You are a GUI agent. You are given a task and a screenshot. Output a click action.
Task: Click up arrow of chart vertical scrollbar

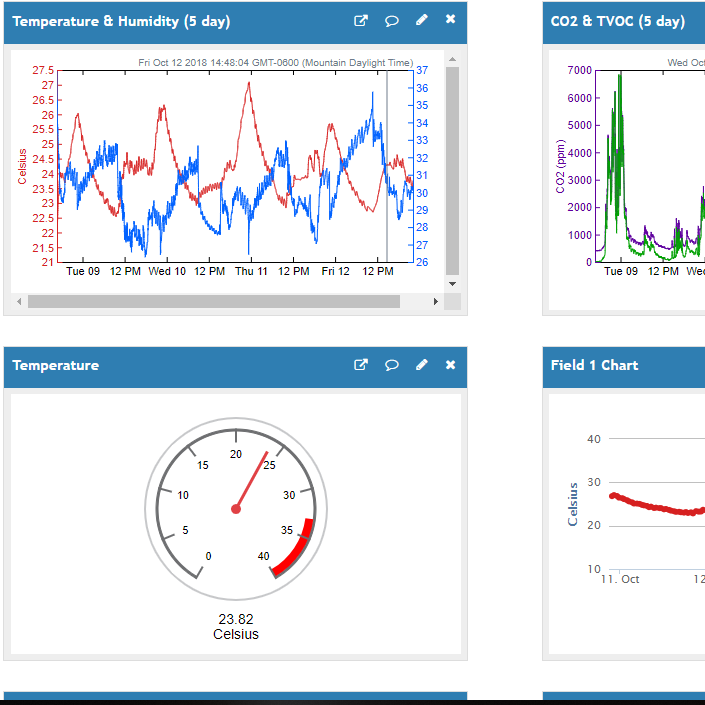tap(452, 59)
